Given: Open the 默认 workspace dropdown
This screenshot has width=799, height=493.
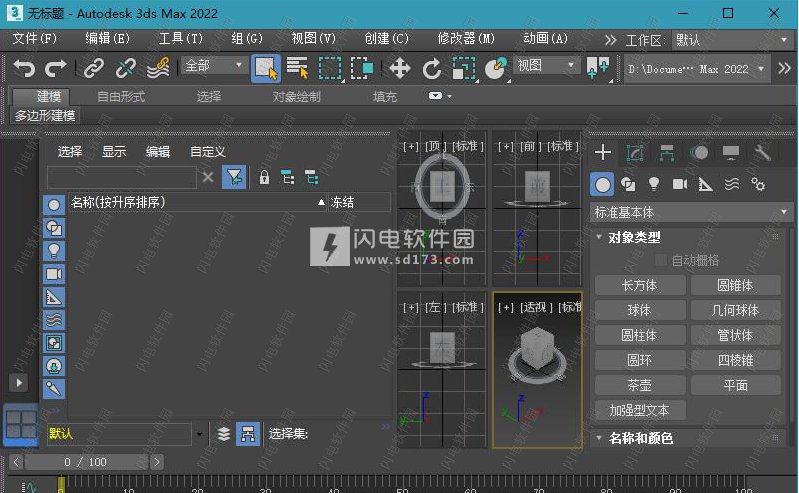Looking at the screenshot, I should coord(732,40).
